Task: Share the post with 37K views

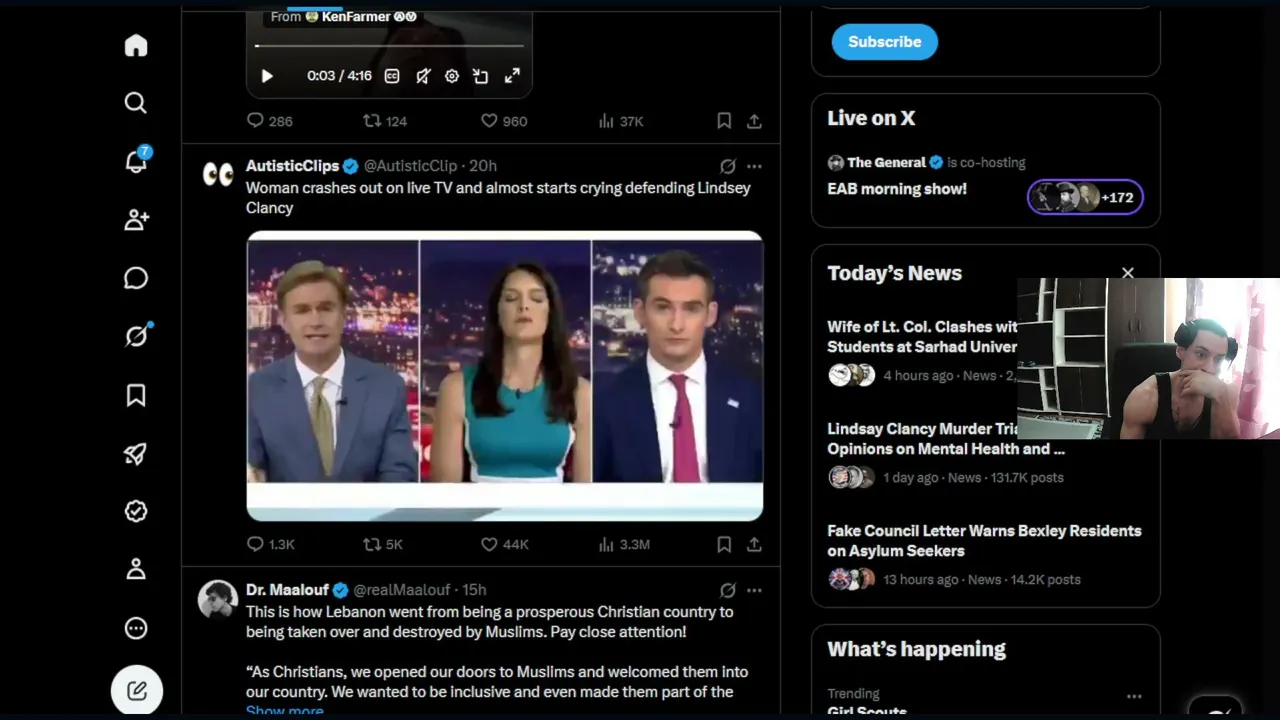Action: pos(754,121)
